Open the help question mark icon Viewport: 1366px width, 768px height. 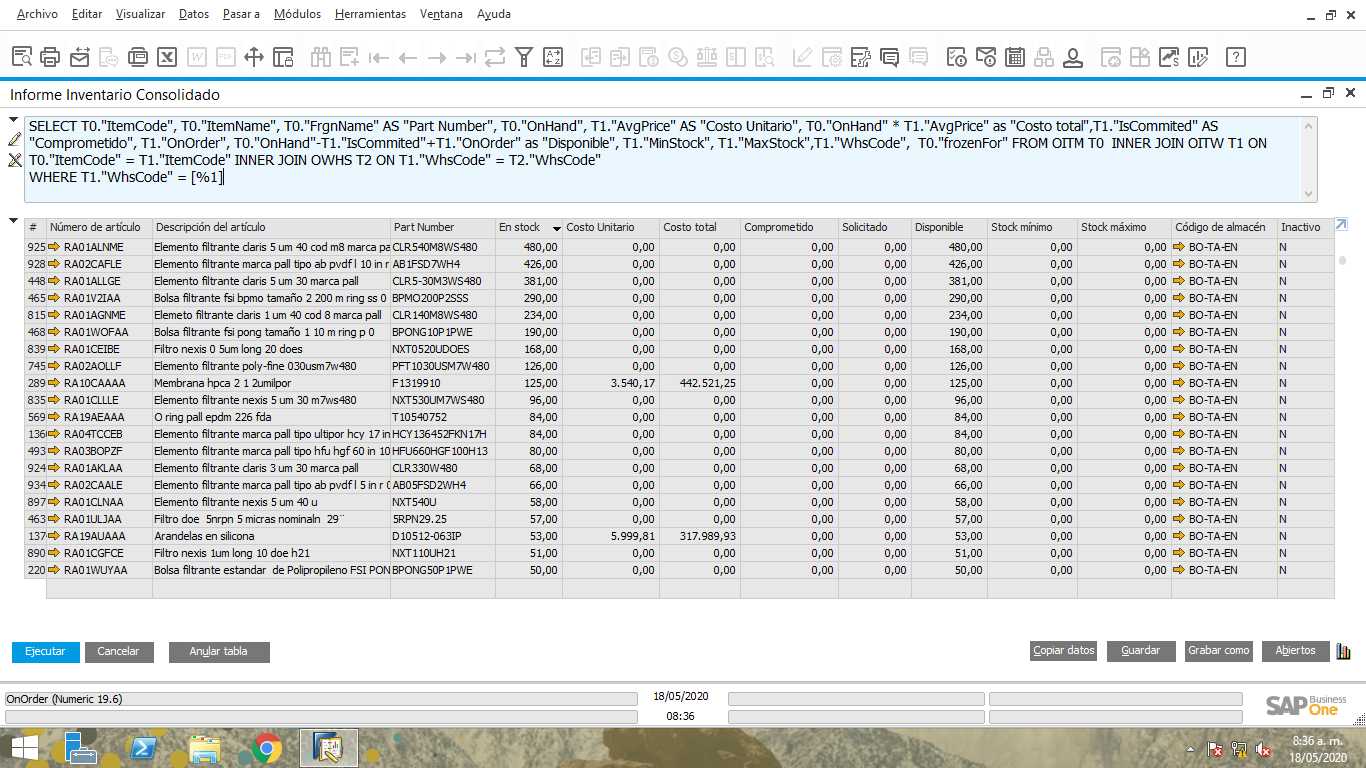point(1236,57)
